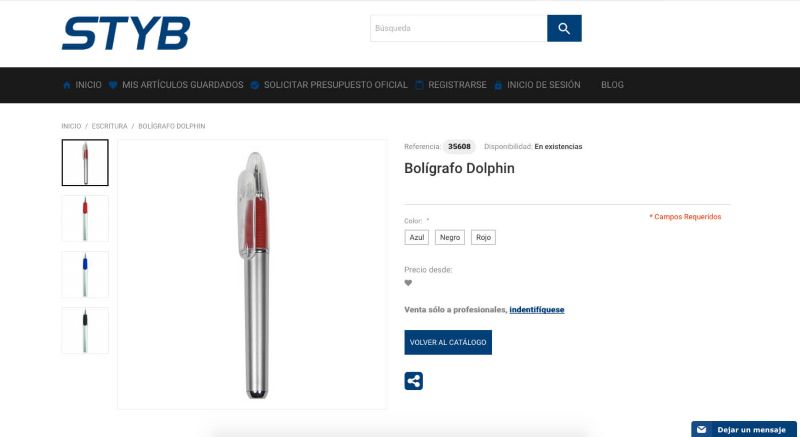This screenshot has width=800, height=437.
Task: Click the magnifying glass search button
Action: pyautogui.click(x=564, y=29)
